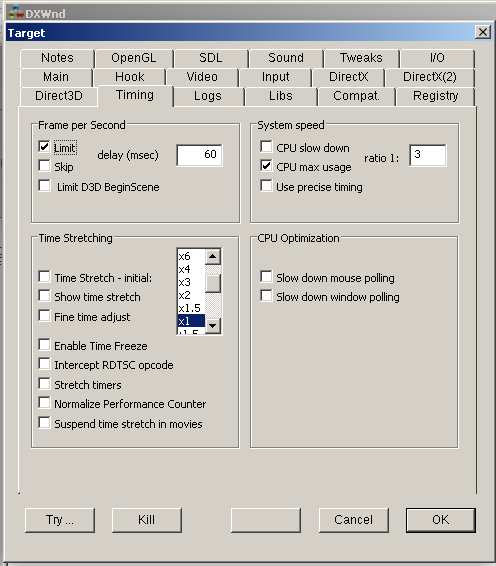The image size is (496, 566).
Task: Switch to the Libs tab
Action: 280,96
